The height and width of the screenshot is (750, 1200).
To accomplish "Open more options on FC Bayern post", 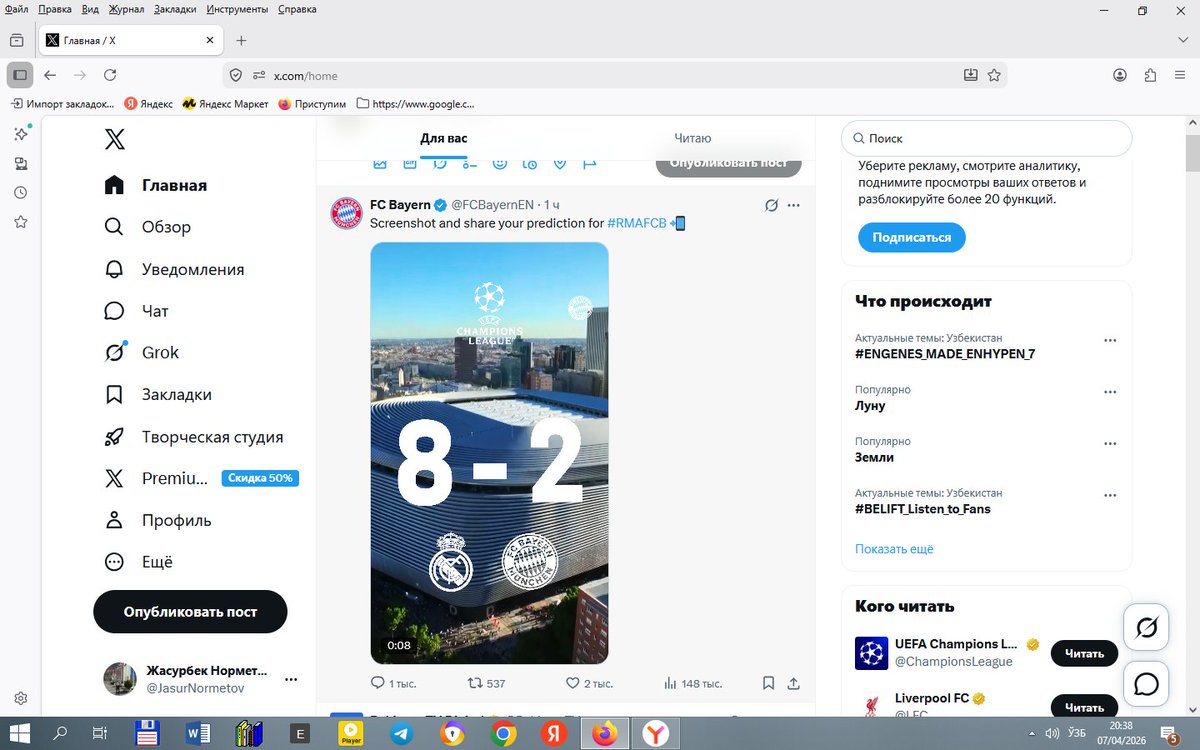I will 794,205.
